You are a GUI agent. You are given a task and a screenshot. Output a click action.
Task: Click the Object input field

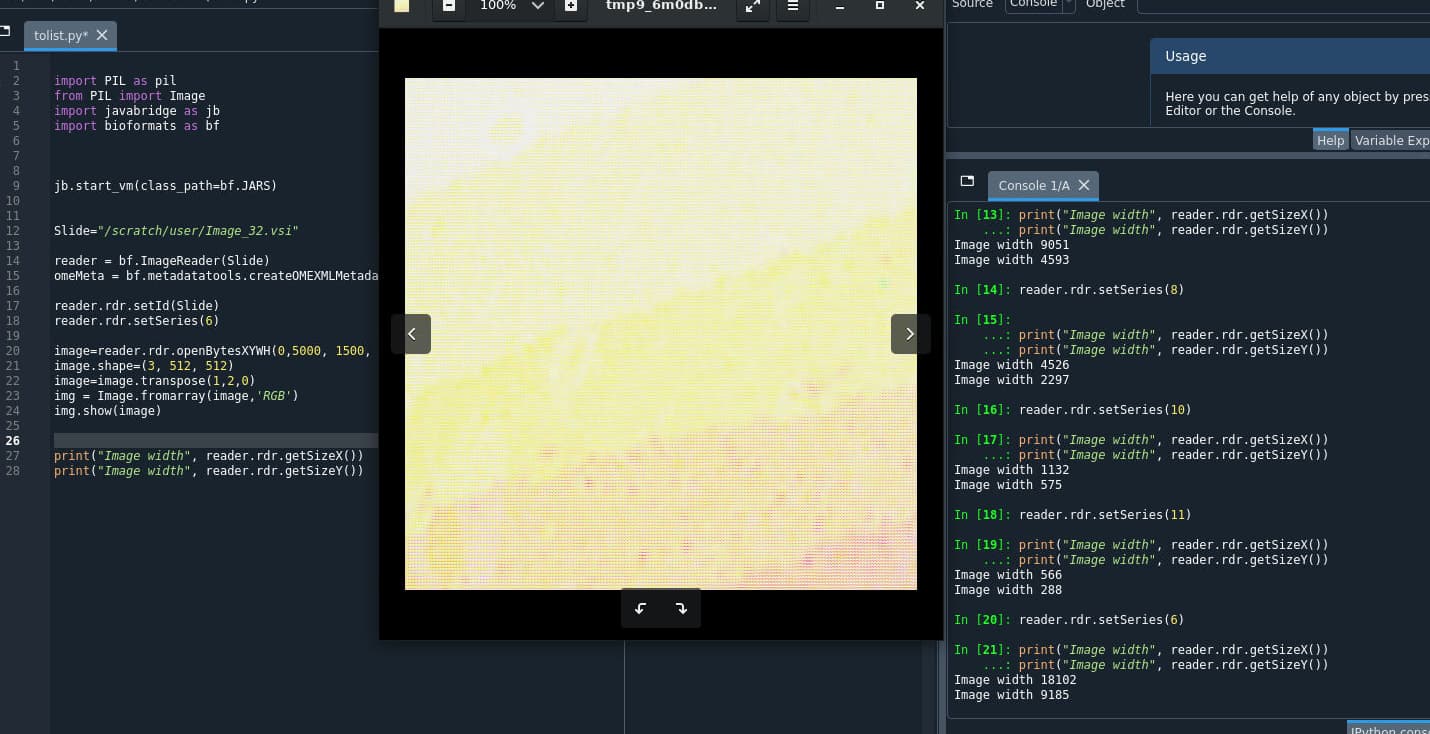(1283, 5)
